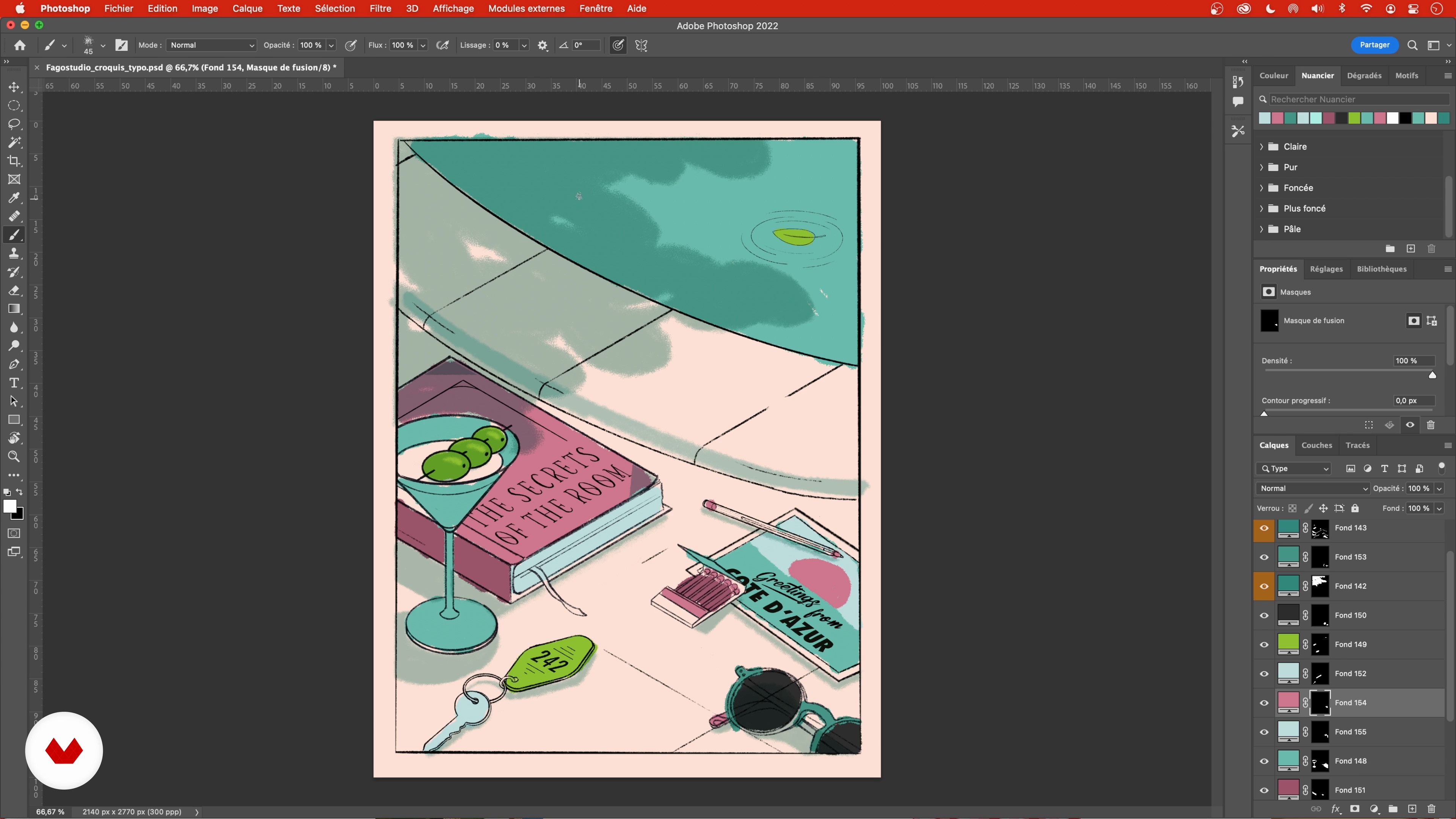Open the brush Mode dropdown
1456x819 pixels.
(x=212, y=45)
